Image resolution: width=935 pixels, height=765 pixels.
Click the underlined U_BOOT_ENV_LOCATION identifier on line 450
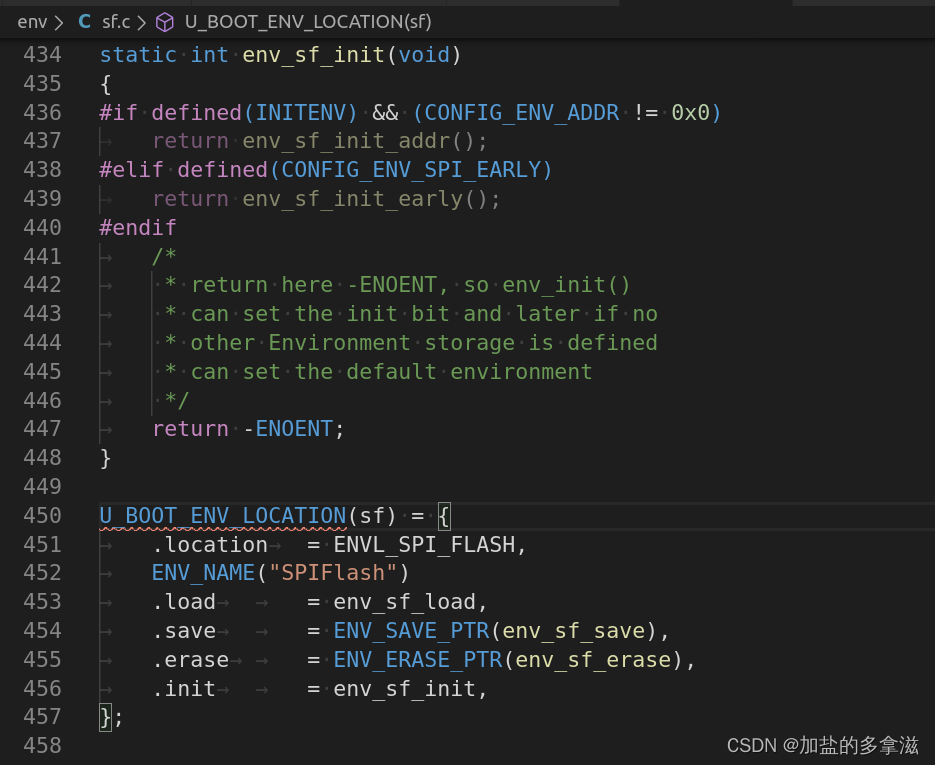click(222, 515)
